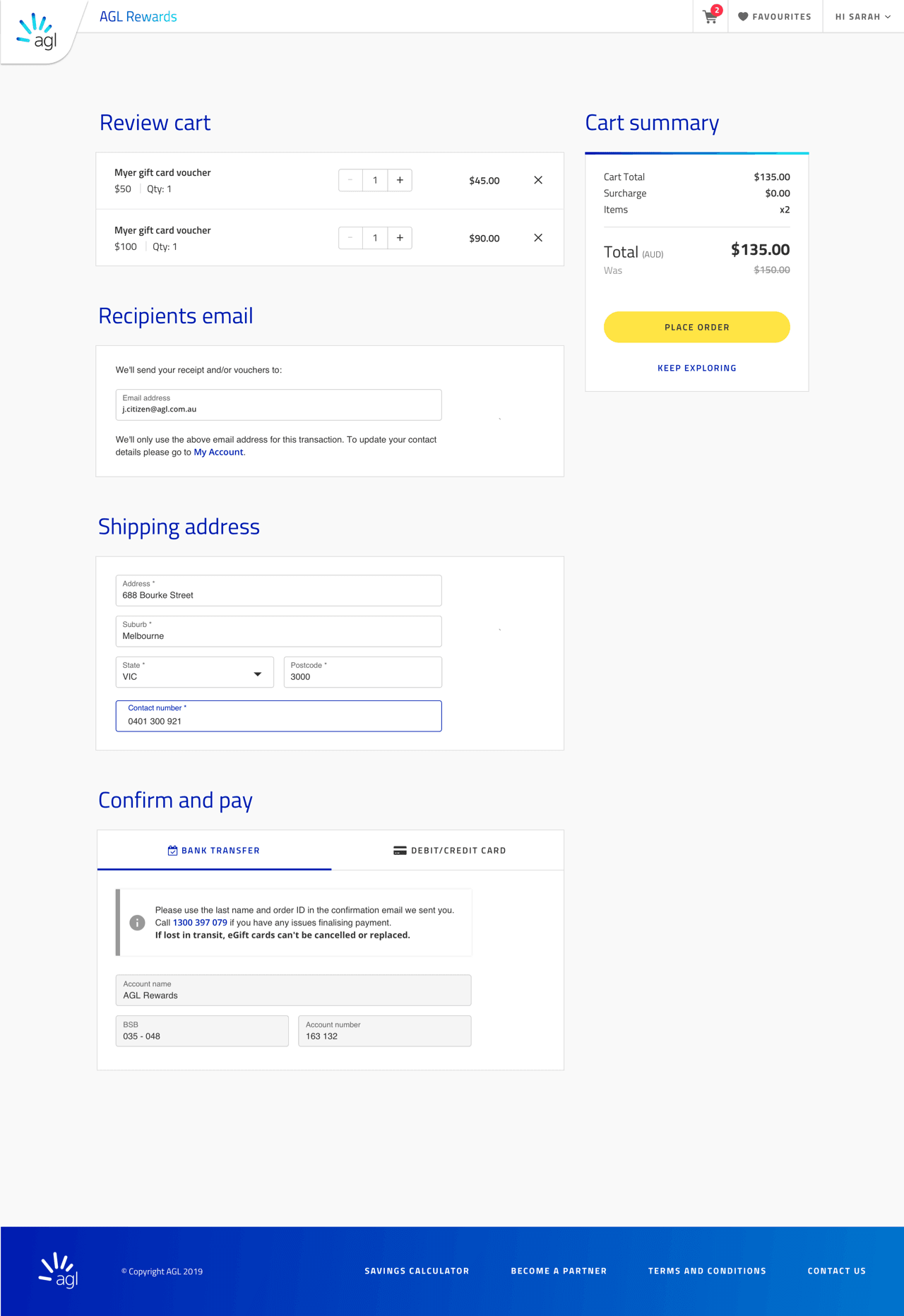Expand the Hi Sarah account menu
The height and width of the screenshot is (1316, 904).
(863, 16)
